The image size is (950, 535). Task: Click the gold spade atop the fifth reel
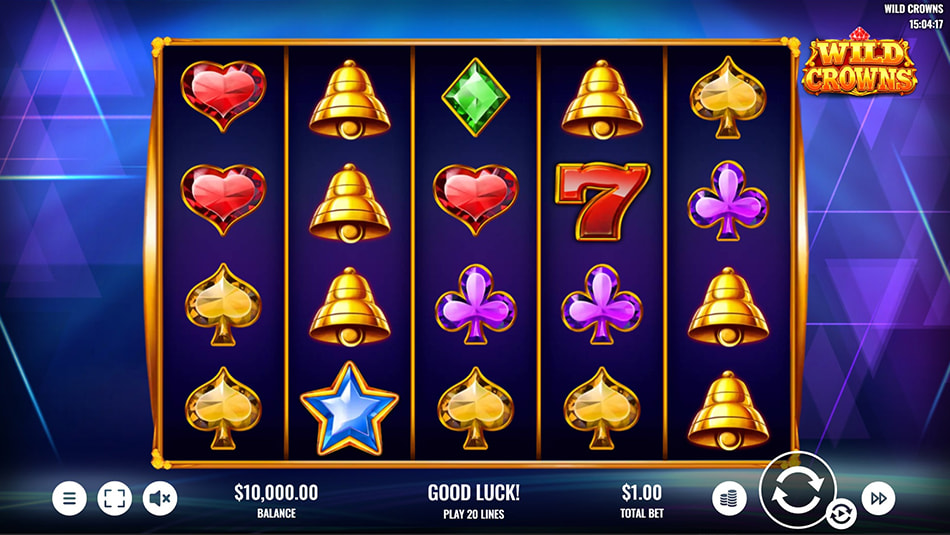click(x=728, y=97)
